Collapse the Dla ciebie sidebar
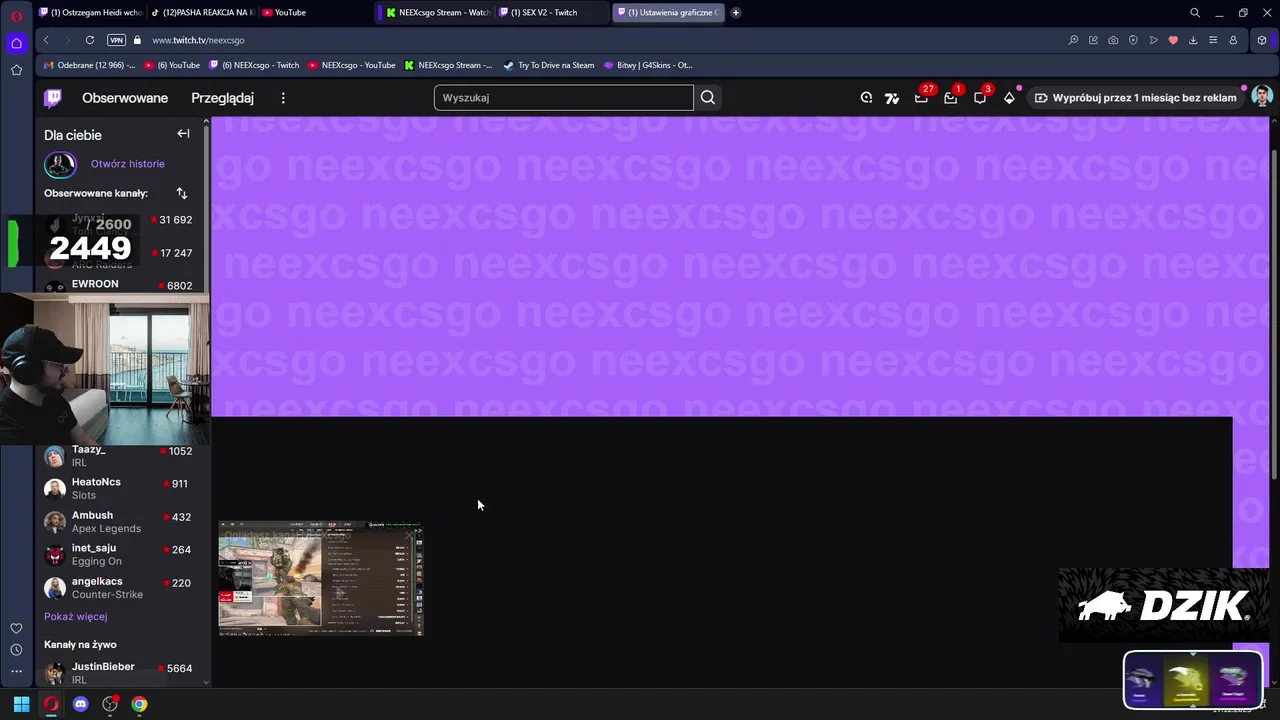This screenshot has height=720, width=1280. click(x=183, y=134)
